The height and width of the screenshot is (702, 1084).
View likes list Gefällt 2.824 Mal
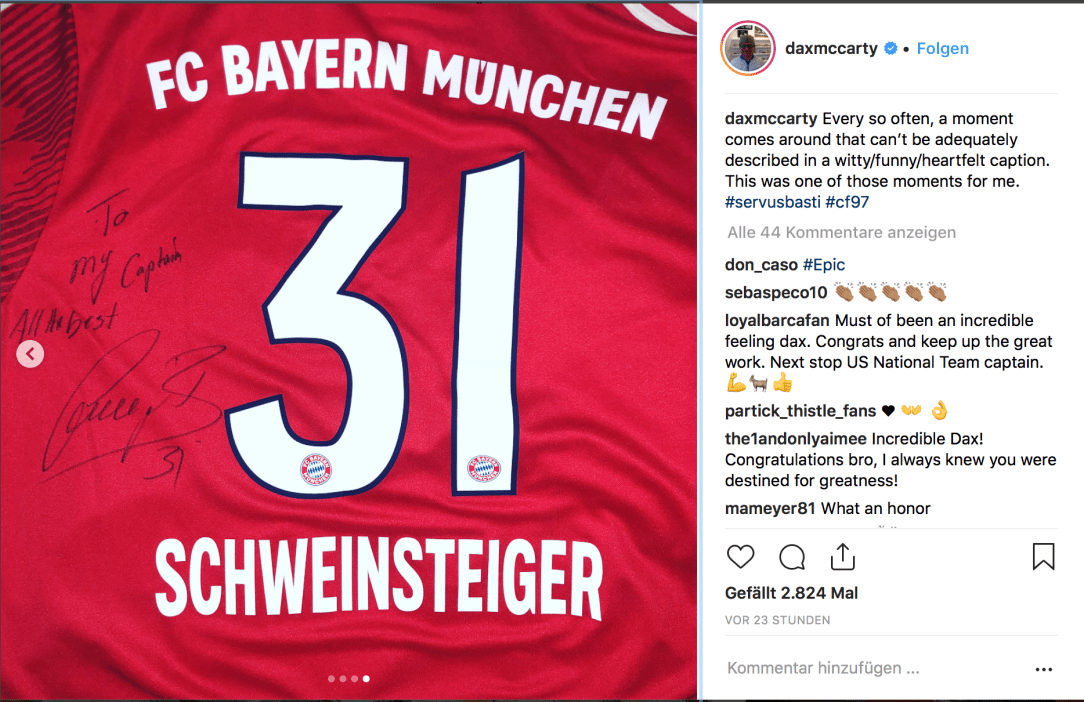(x=792, y=593)
